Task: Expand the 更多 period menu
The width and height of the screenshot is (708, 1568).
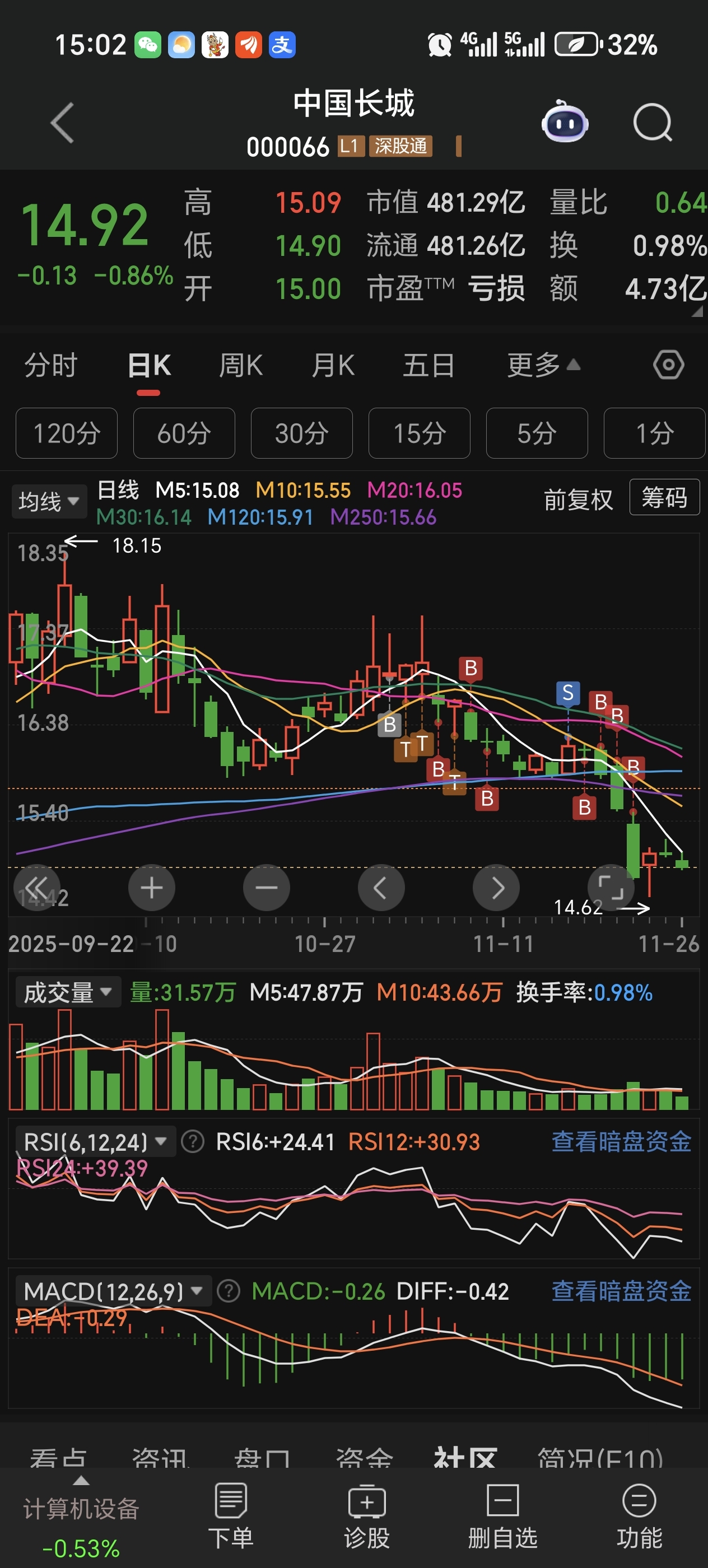Action: (x=543, y=365)
